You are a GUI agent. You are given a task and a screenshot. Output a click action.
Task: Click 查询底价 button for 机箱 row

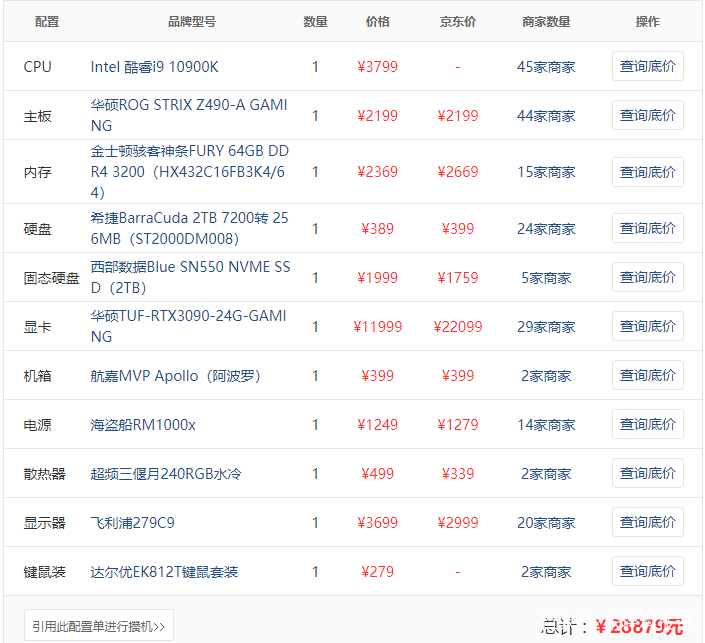(647, 375)
